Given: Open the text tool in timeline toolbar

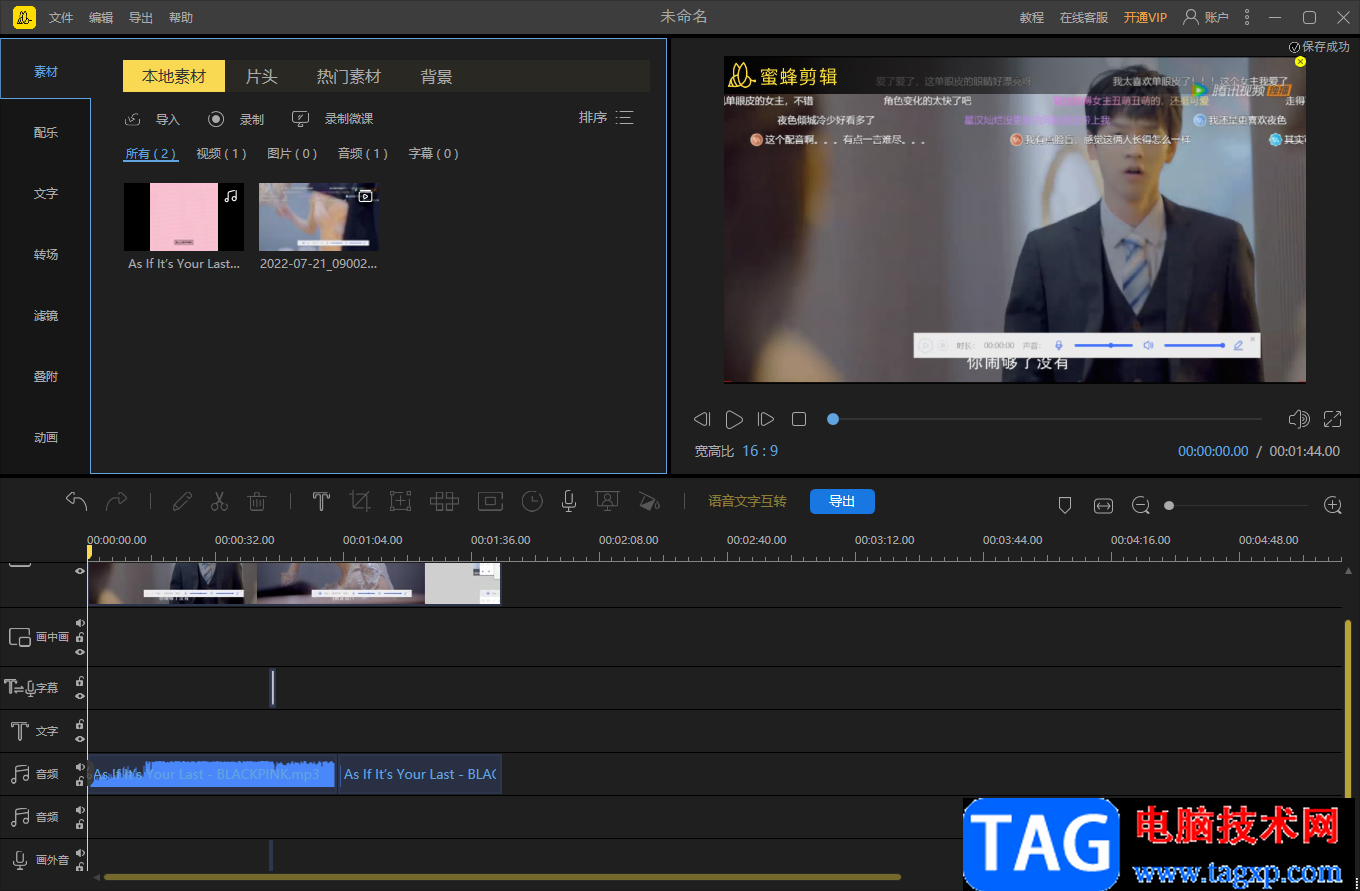Looking at the screenshot, I should (321, 502).
